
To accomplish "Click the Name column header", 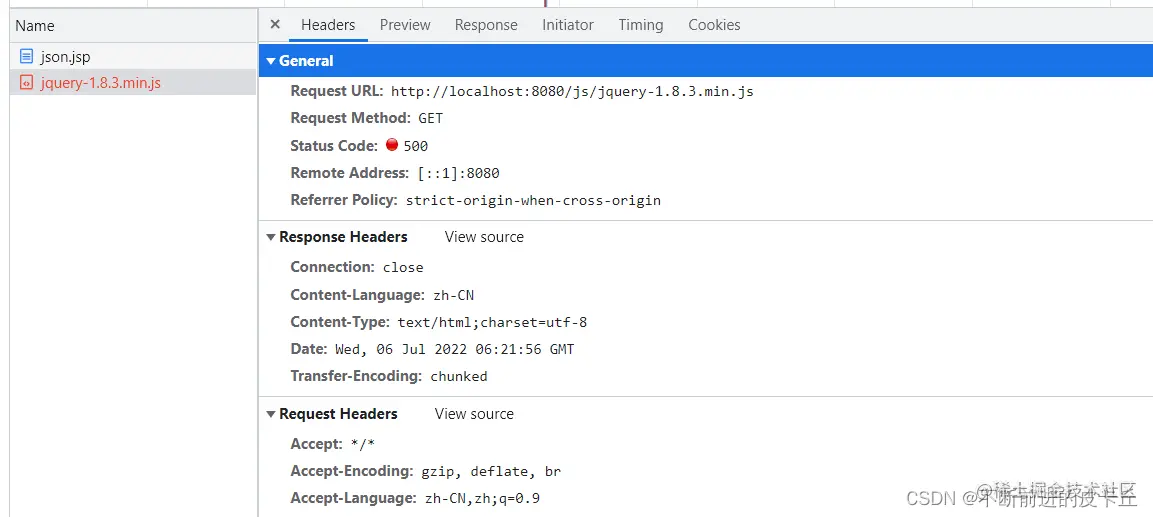I will [x=133, y=26].
